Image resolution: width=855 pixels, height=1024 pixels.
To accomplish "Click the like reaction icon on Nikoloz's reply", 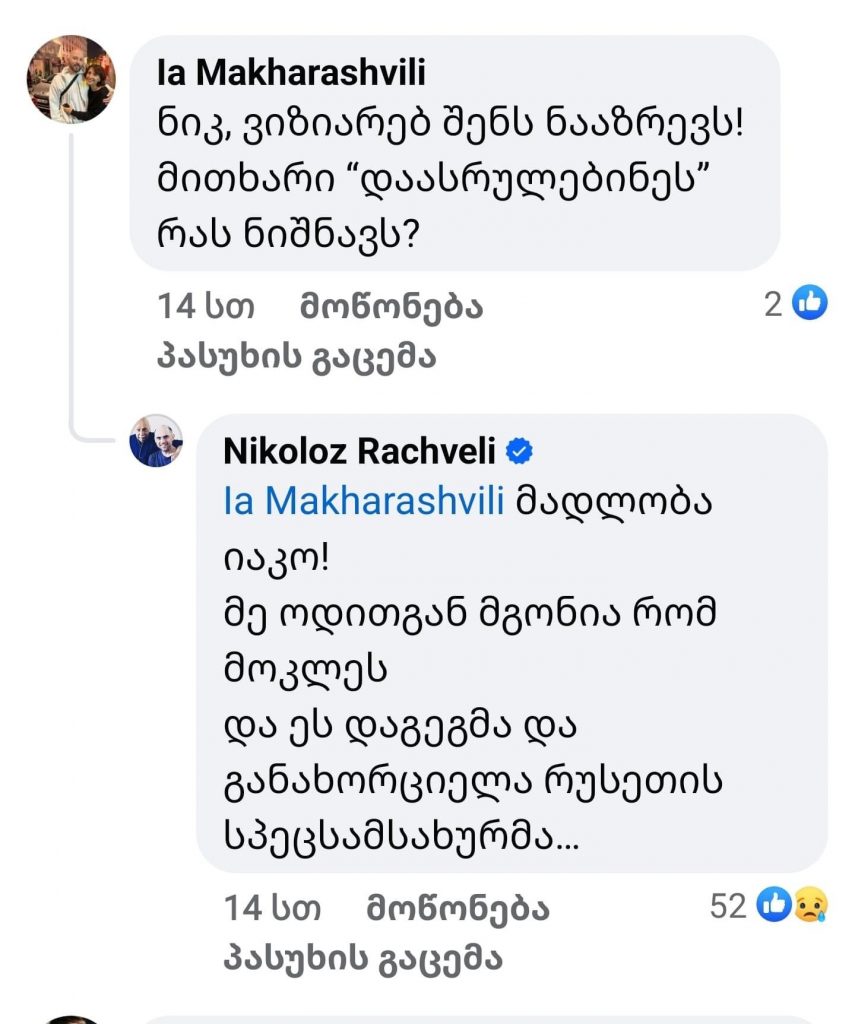I will [x=773, y=906].
